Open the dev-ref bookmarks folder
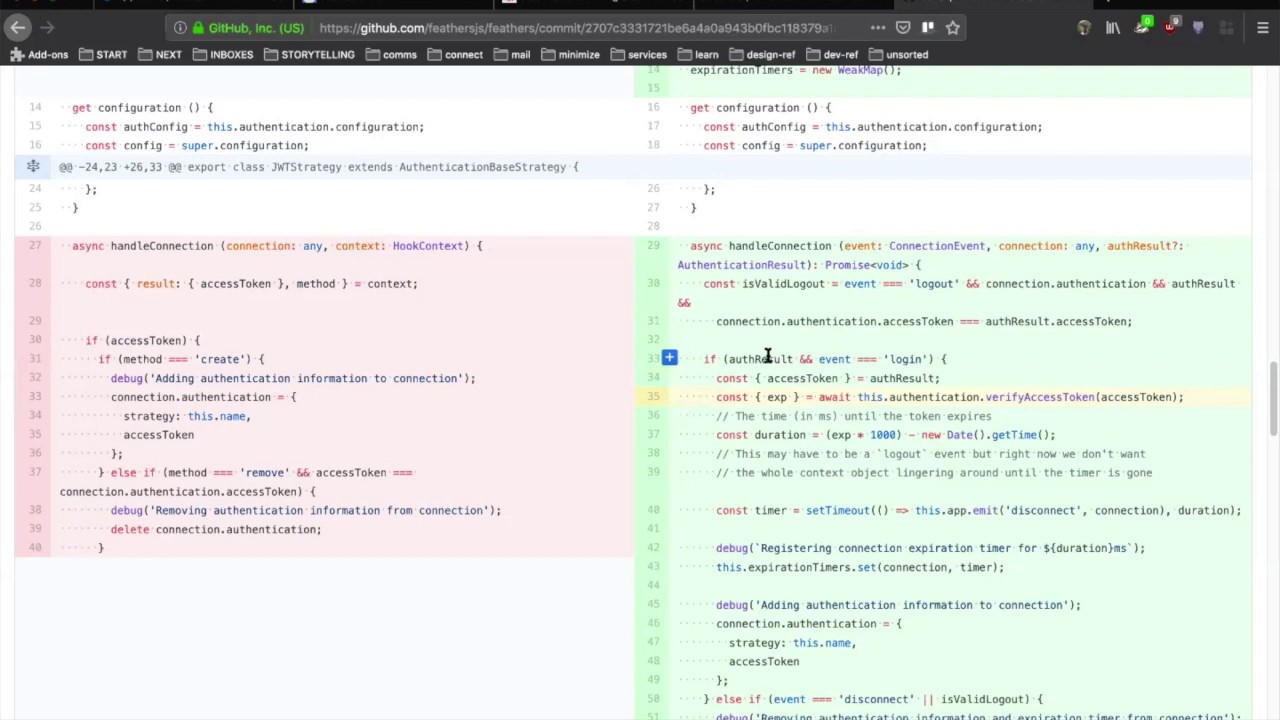 [832, 55]
